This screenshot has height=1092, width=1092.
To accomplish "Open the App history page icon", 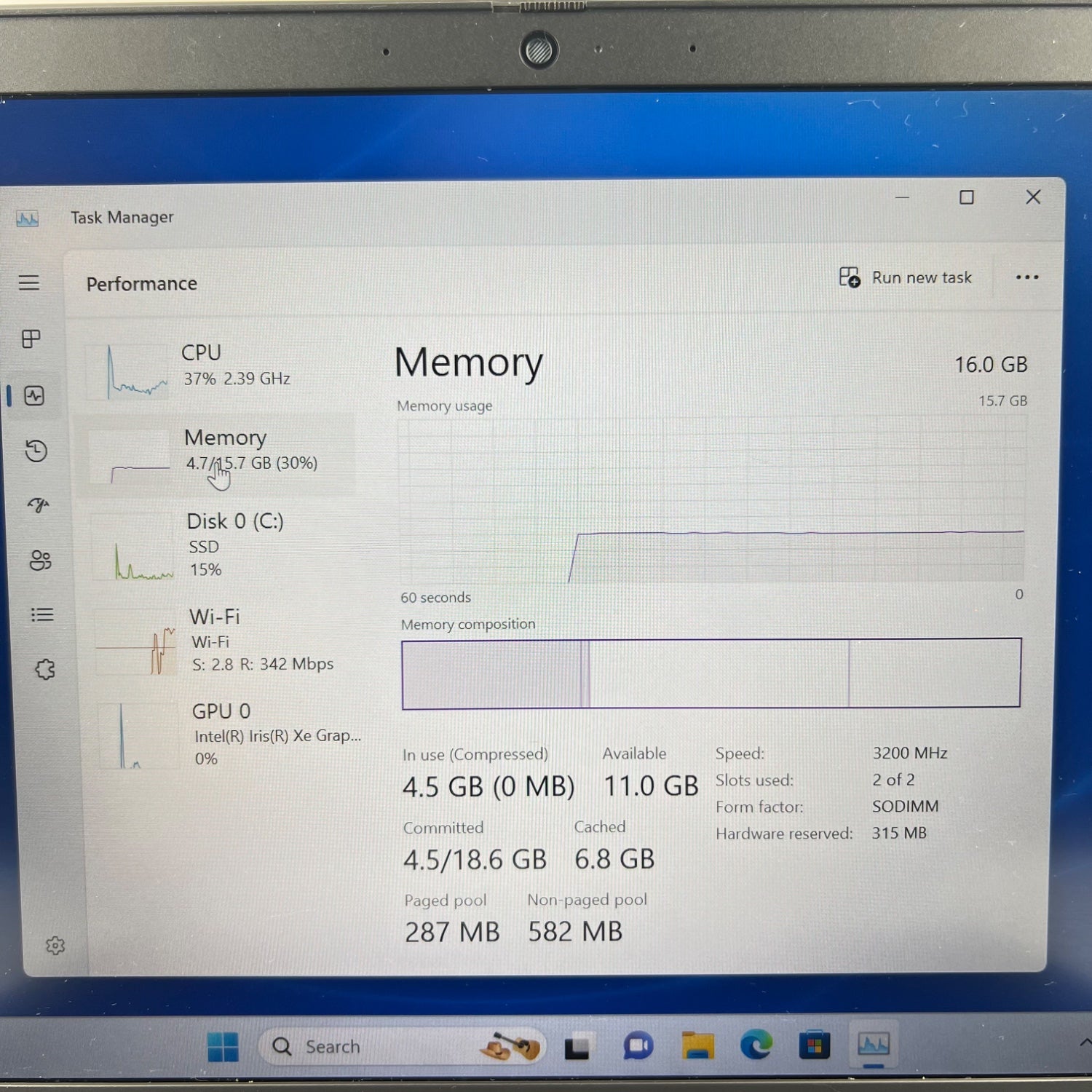I will [x=36, y=451].
